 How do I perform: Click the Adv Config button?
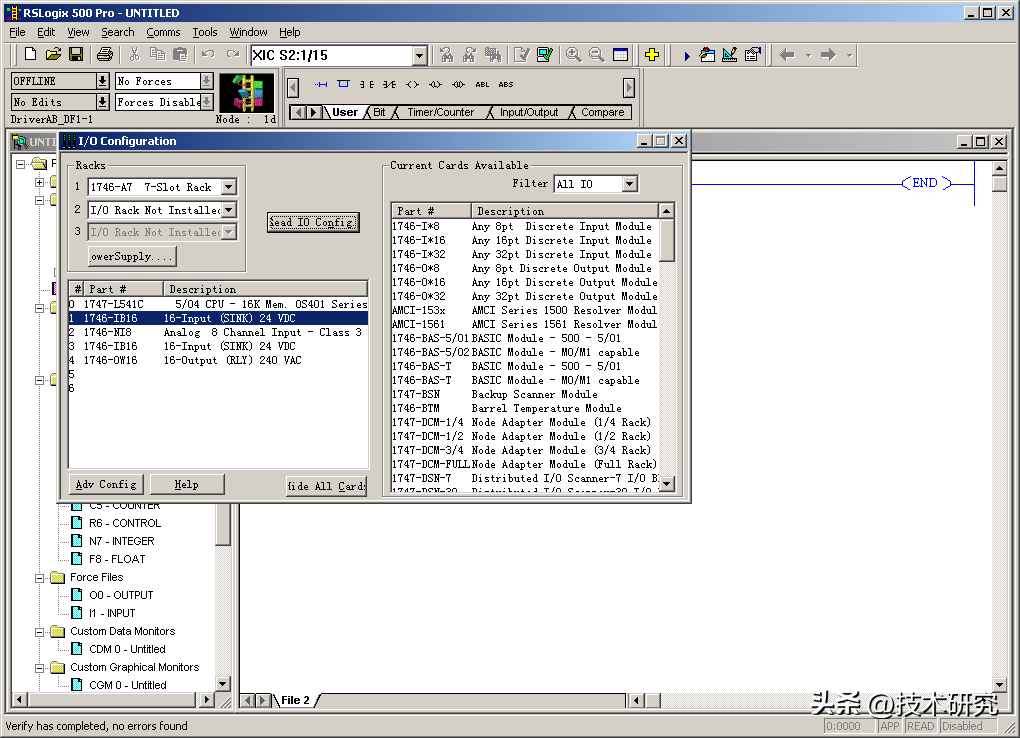coord(106,484)
